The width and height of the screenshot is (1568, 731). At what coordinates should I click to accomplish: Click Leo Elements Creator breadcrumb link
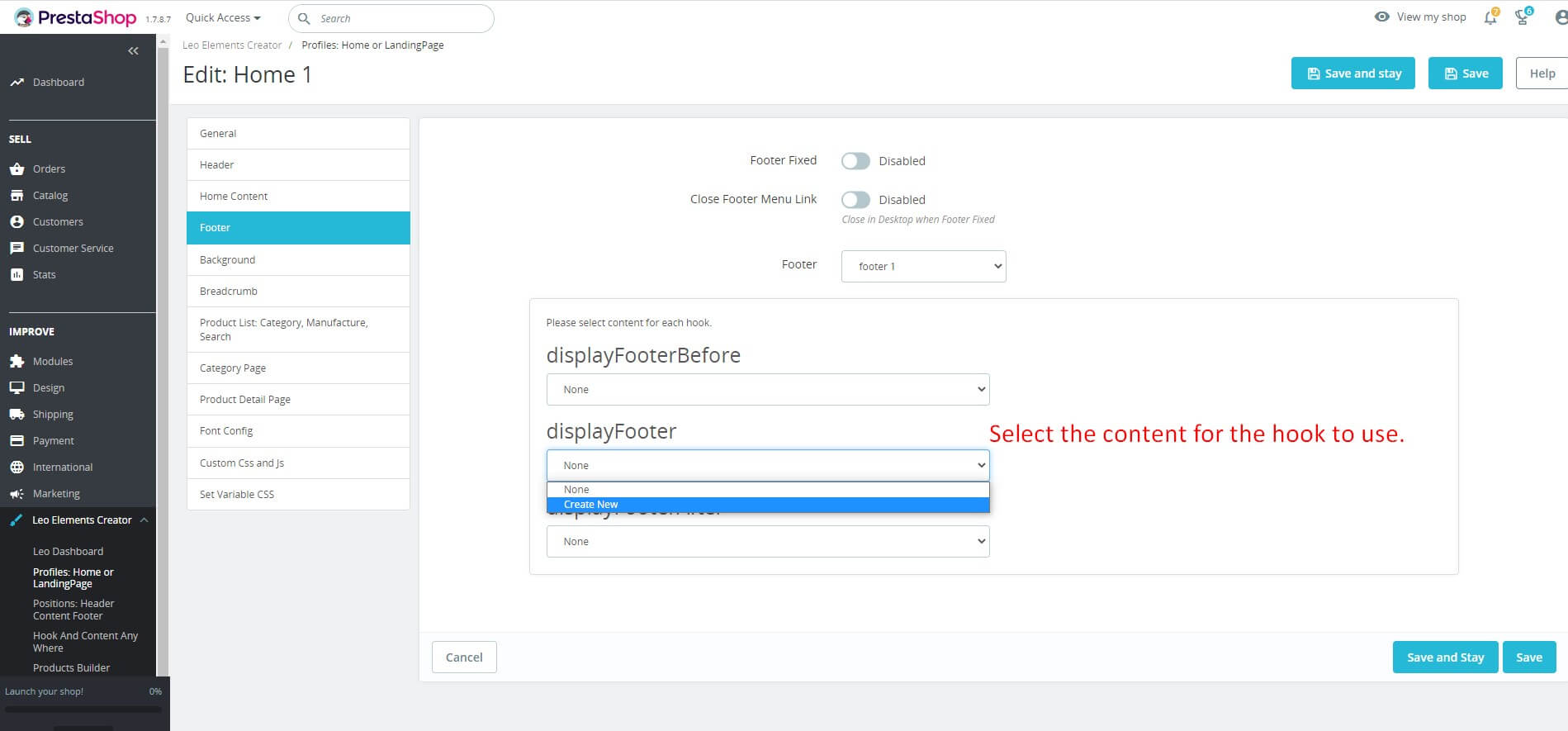tap(232, 45)
